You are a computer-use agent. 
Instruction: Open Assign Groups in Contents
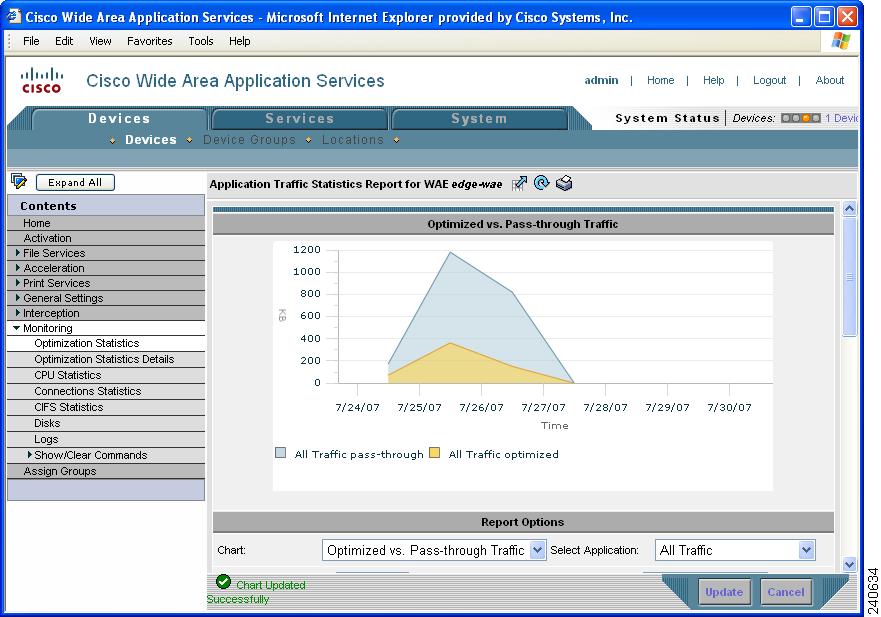pos(60,471)
